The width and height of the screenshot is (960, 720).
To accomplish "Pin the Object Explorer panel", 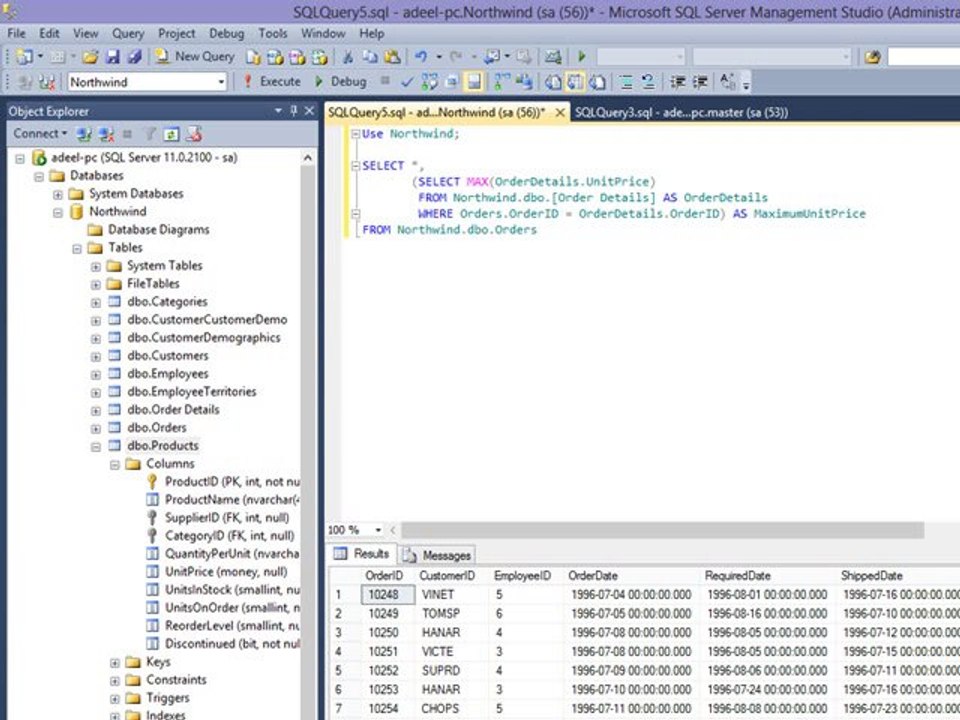I will 294,111.
